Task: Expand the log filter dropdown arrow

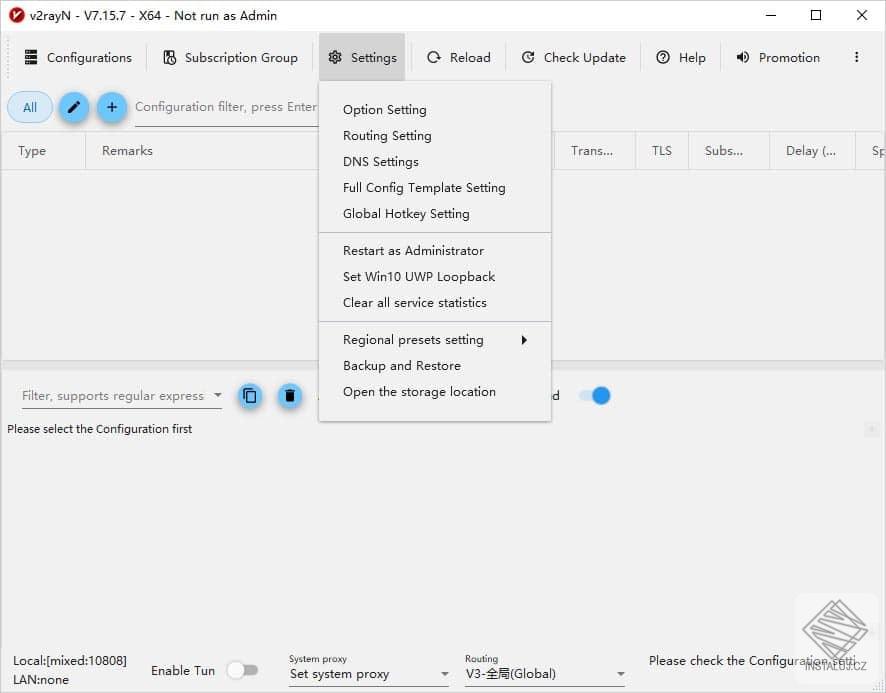Action: 218,395
